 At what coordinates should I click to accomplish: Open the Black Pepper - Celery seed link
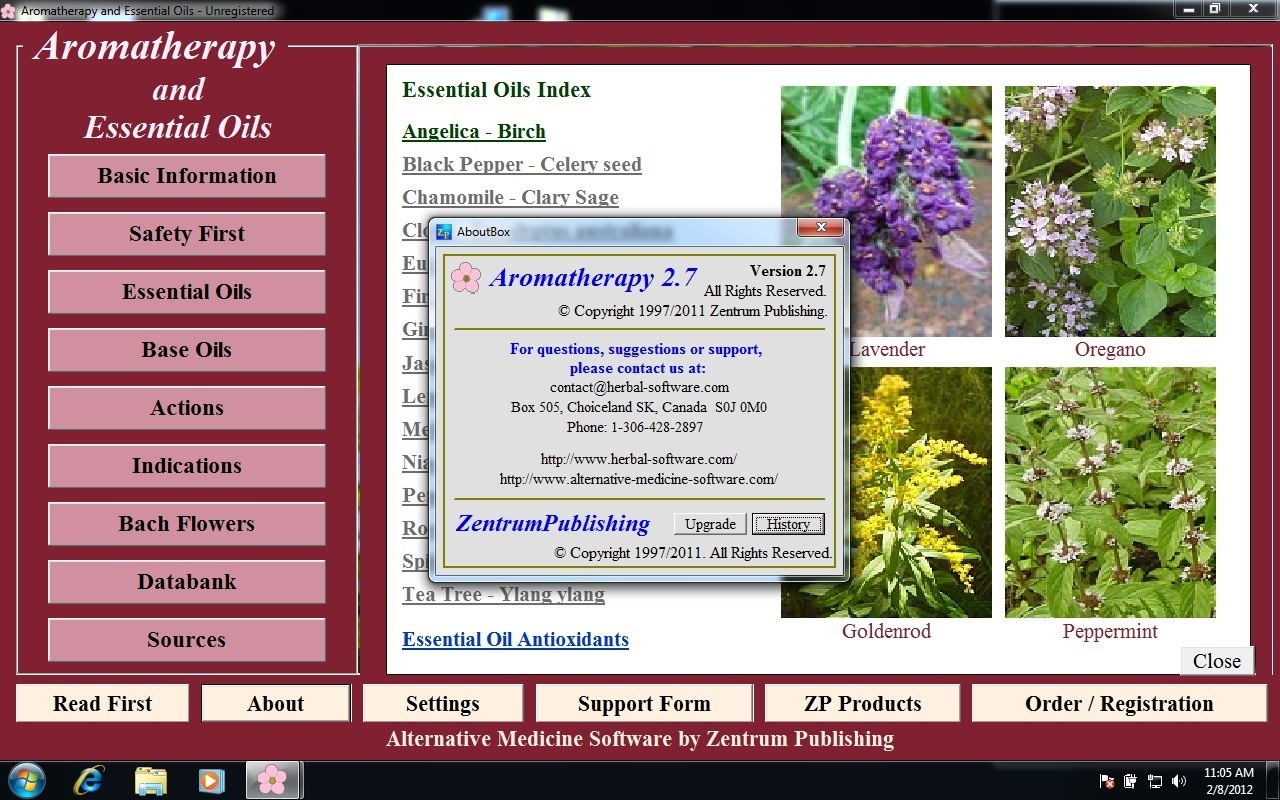(x=522, y=165)
